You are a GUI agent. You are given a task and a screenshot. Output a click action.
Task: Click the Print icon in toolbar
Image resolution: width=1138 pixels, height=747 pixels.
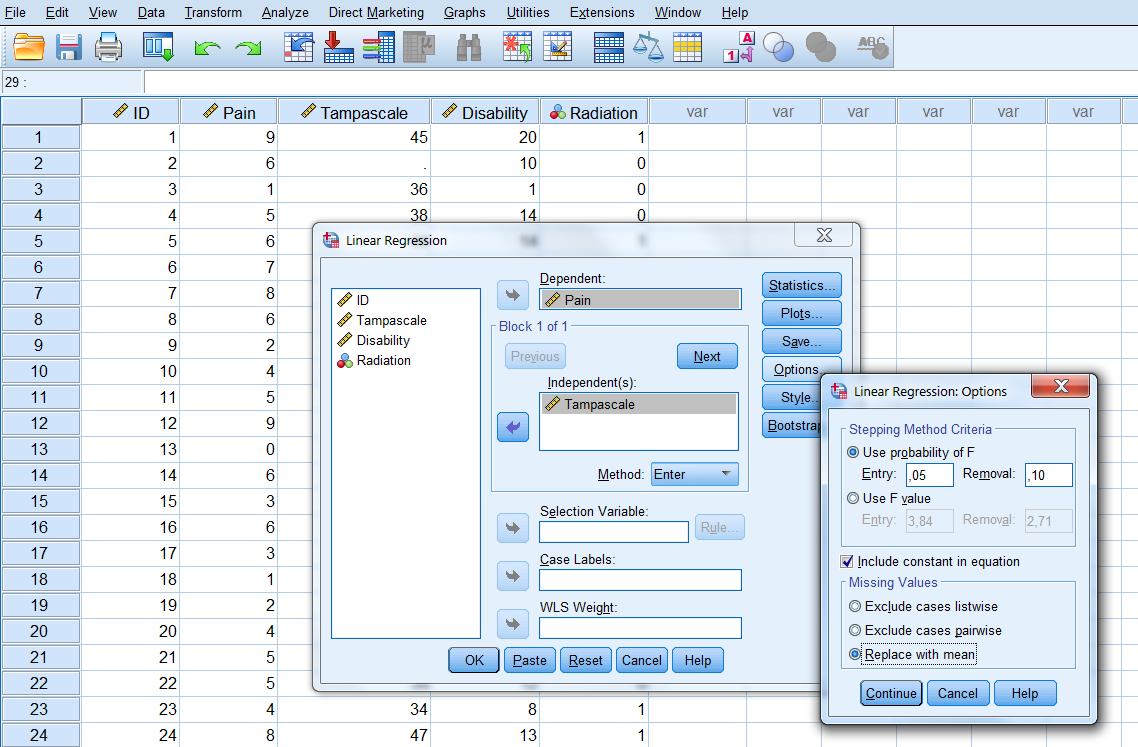pos(108,47)
